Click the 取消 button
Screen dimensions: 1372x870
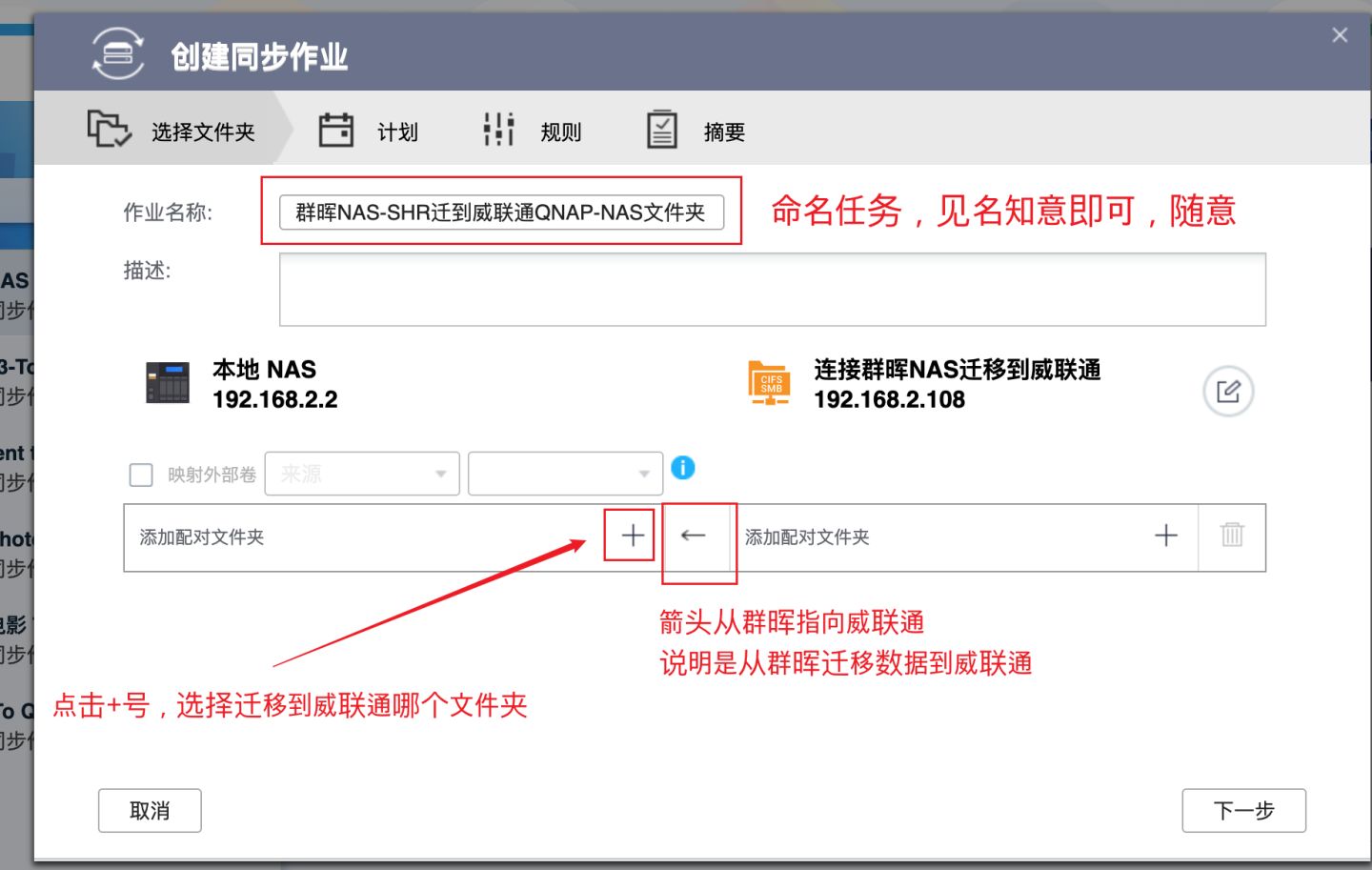pos(149,810)
